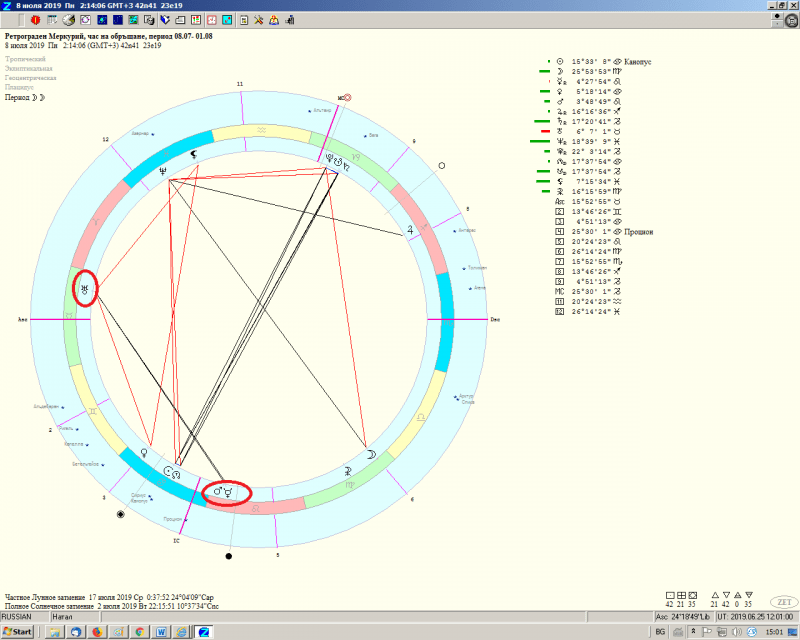This screenshot has width=800, height=640.
Task: Select the Neptune row in the positions table
Action: click(x=590, y=141)
